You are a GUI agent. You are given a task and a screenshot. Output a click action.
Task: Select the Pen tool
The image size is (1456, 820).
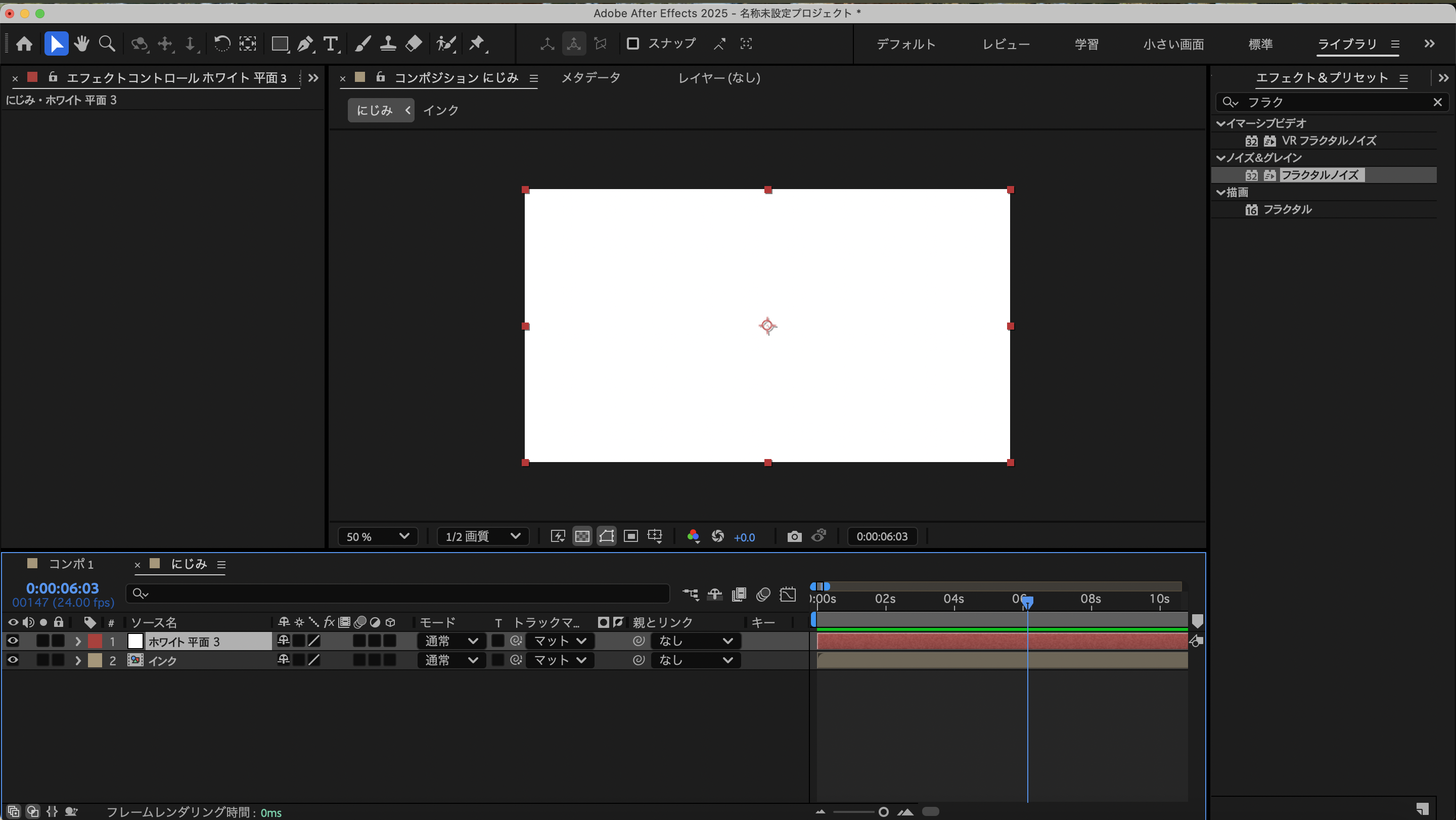(305, 43)
